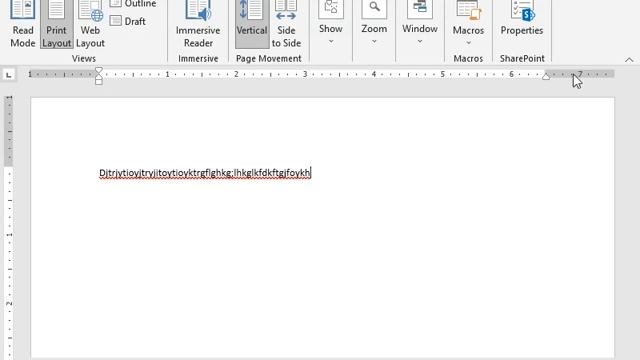640x360 pixels.
Task: Enable Side to Side page movement
Action: [x=286, y=24]
